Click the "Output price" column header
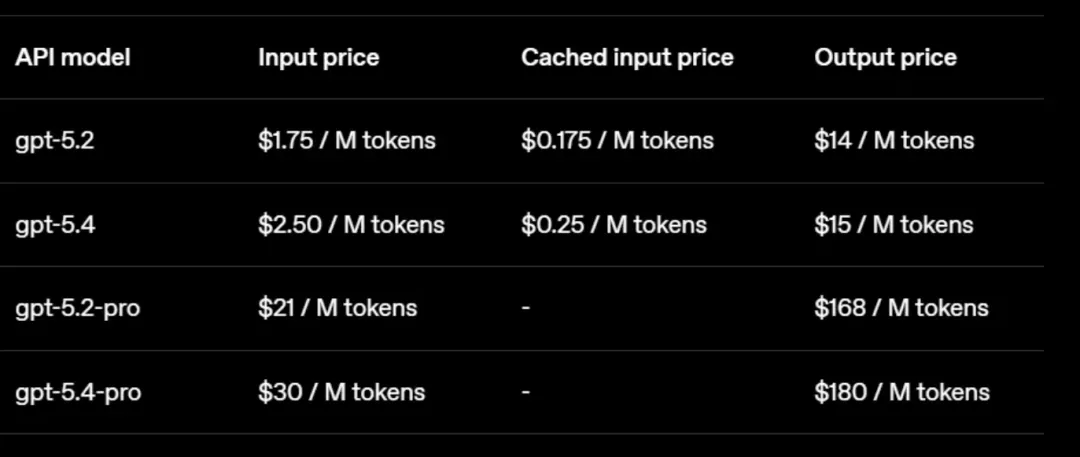This screenshot has width=1080, height=457. pos(885,58)
